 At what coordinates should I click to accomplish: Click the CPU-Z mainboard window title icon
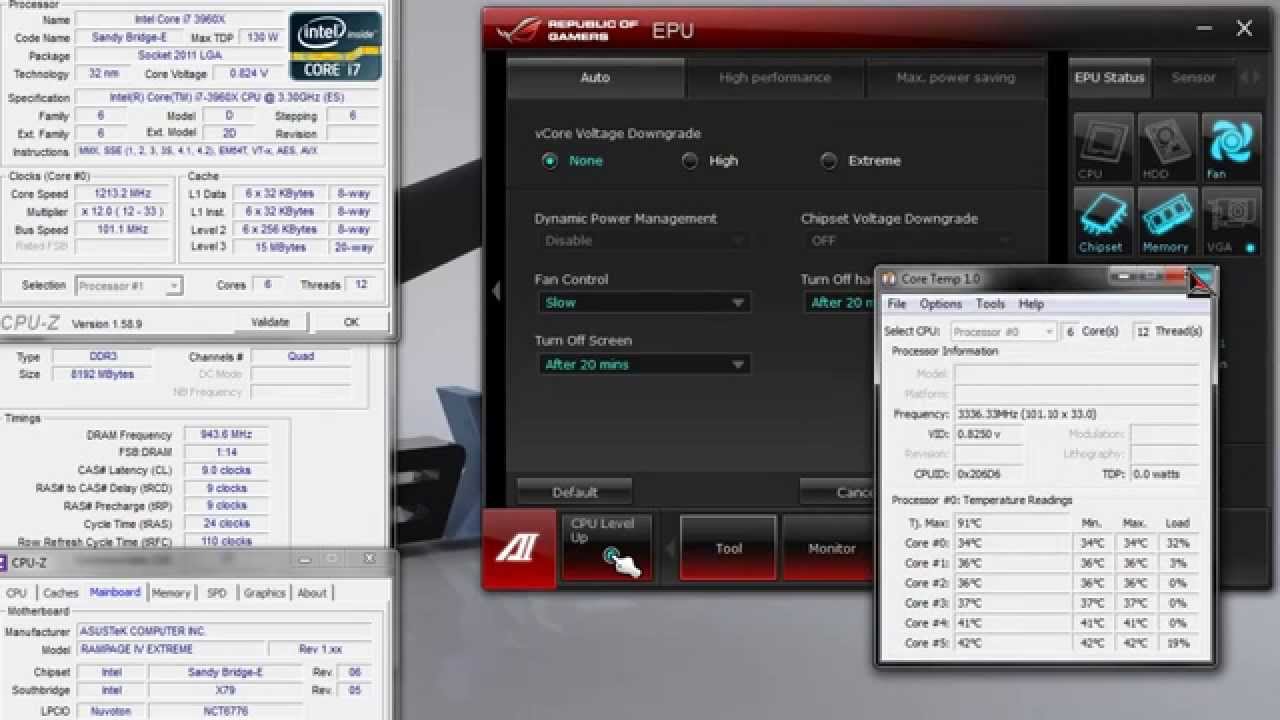tap(3, 563)
